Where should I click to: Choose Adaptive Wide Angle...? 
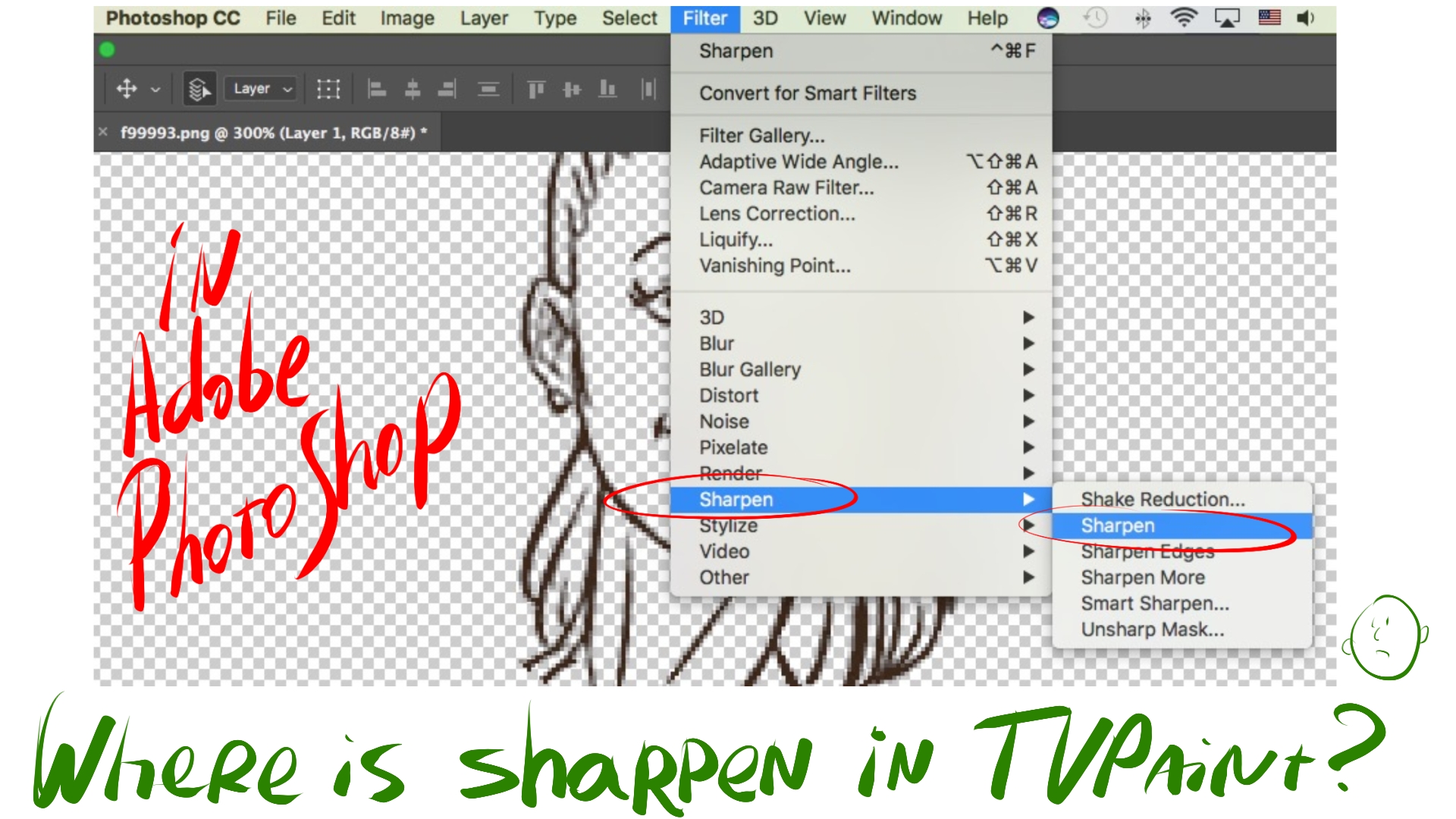pyautogui.click(x=861, y=162)
